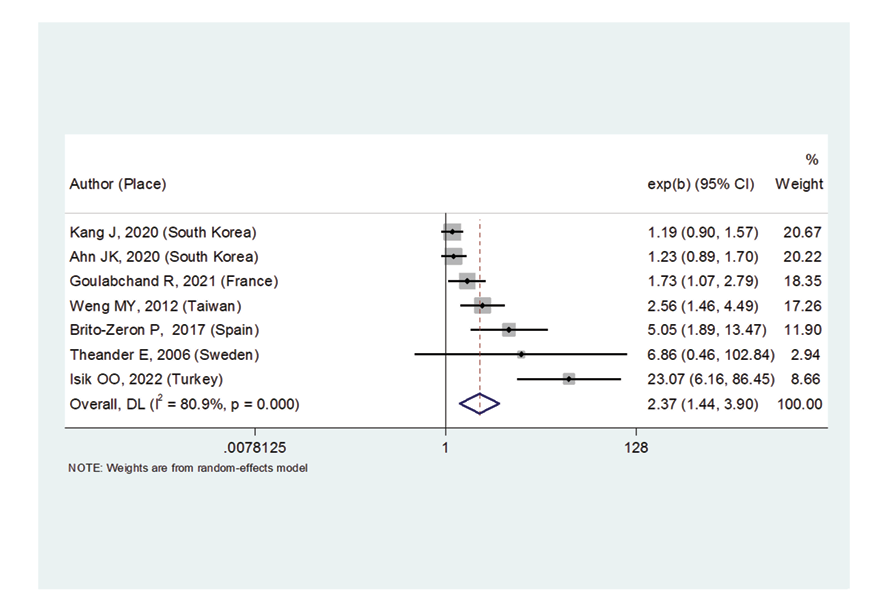Select the Brito-Zeron point estimate marker
886x605 pixels.
pos(509,330)
